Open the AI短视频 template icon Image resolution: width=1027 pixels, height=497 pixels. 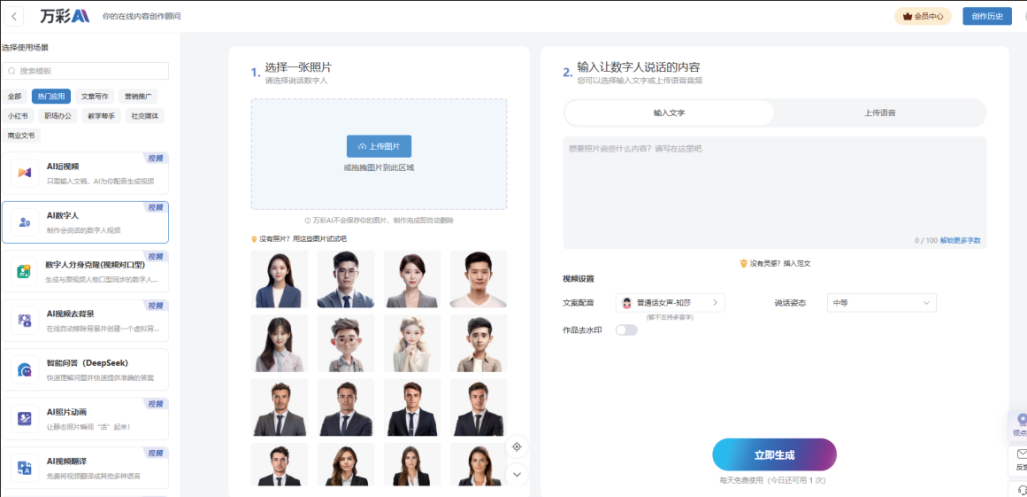[x=24, y=173]
